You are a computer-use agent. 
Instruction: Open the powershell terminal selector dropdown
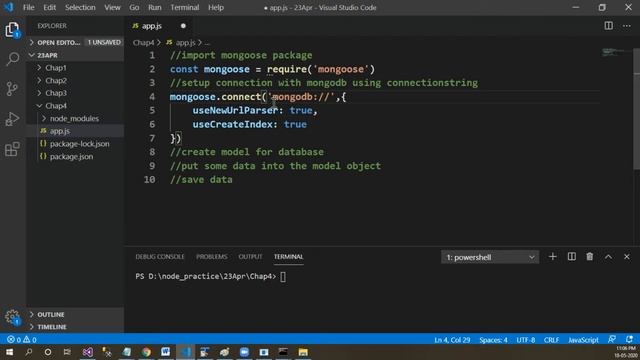coord(490,257)
